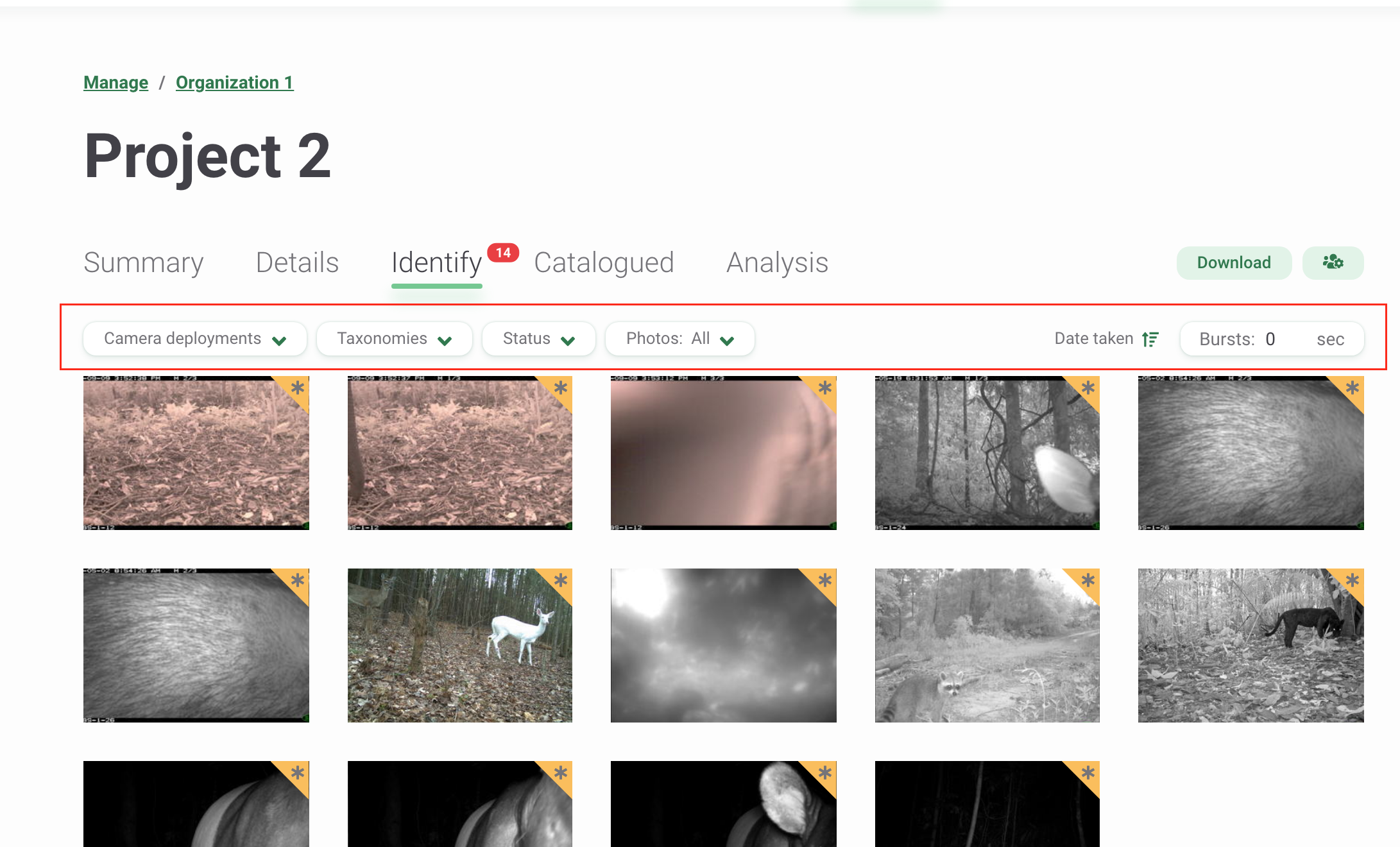Image resolution: width=1400 pixels, height=847 pixels.
Task: Click the Date taken sort label
Action: [x=1094, y=339]
